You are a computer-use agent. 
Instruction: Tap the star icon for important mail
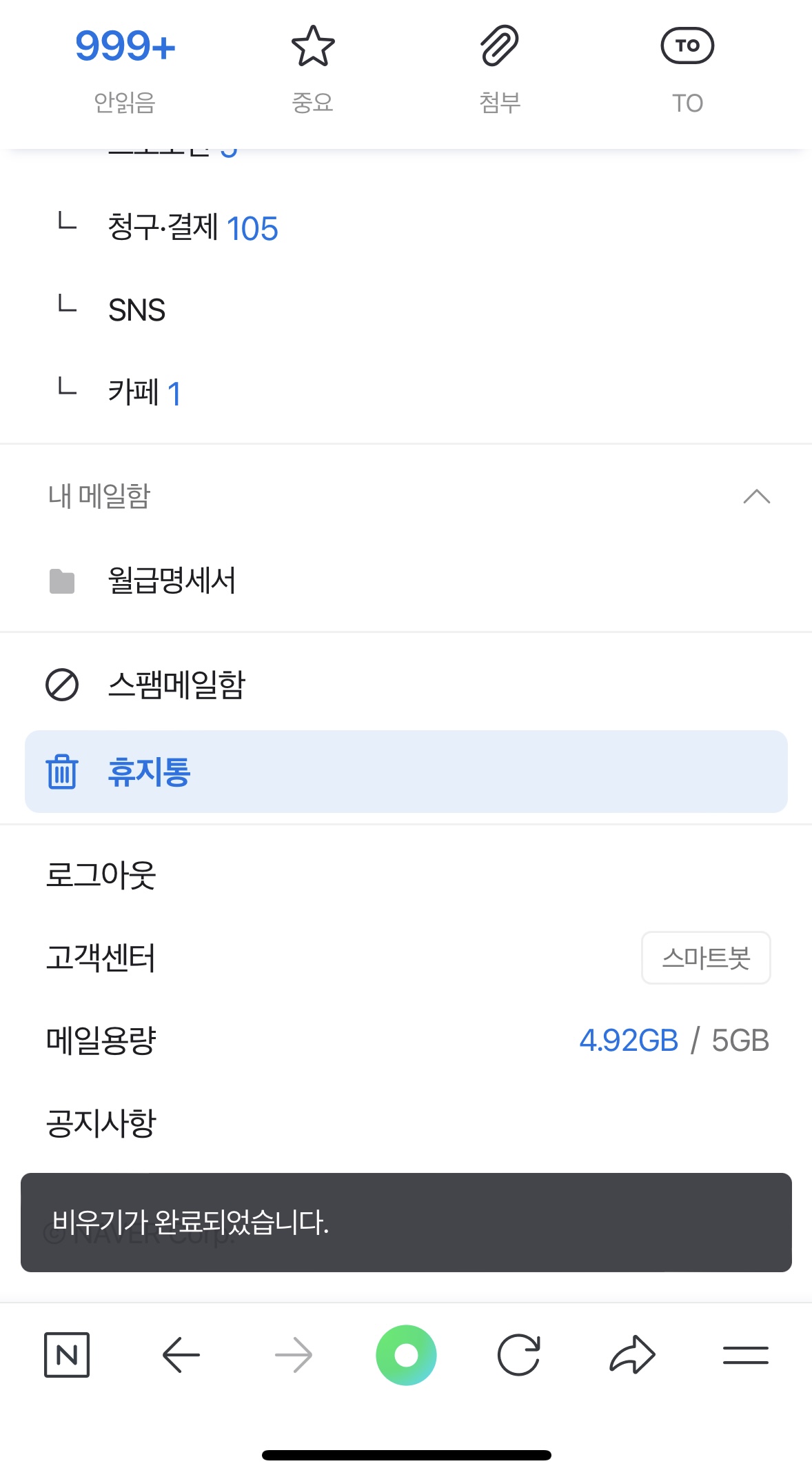pyautogui.click(x=313, y=47)
